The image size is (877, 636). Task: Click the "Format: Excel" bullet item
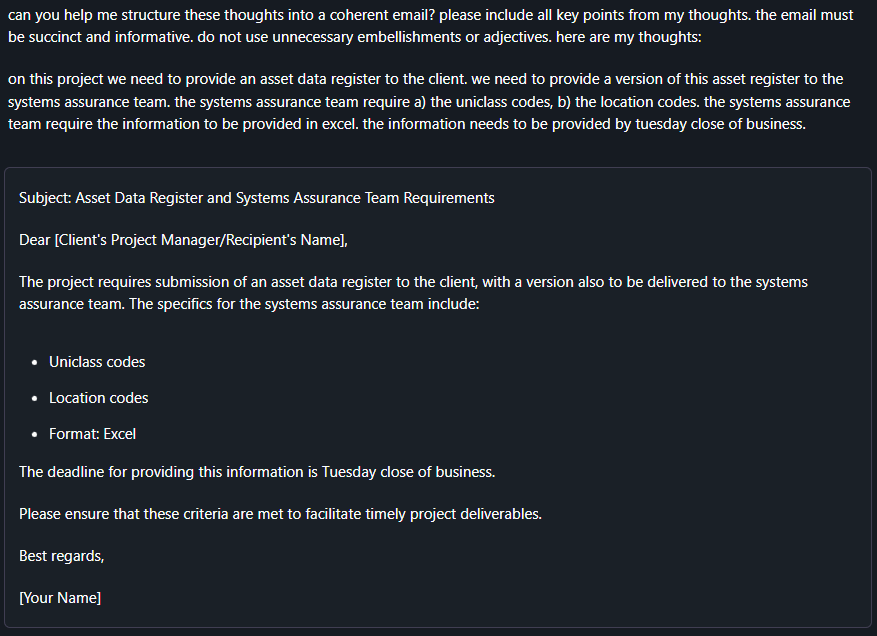tap(92, 434)
